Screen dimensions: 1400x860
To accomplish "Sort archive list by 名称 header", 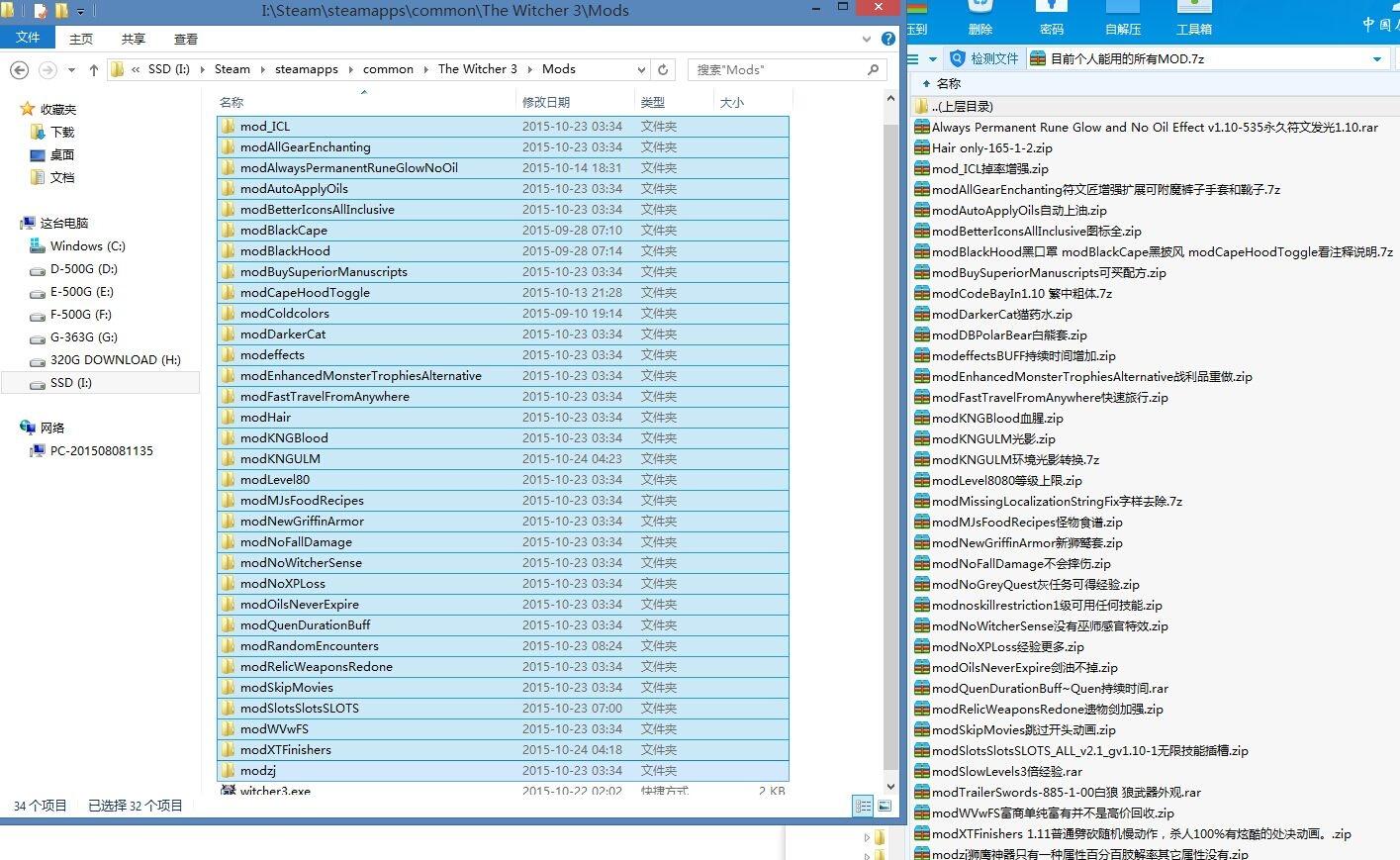I will [x=948, y=83].
